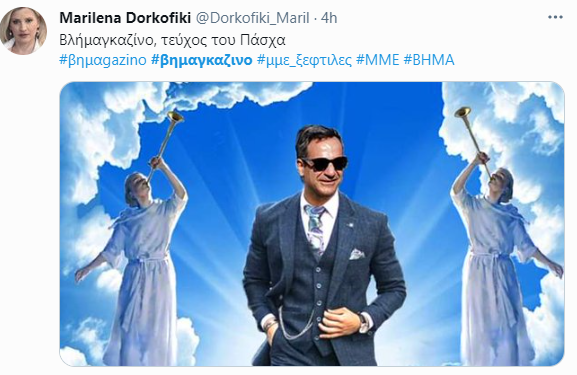Open the #μμε_ξεφτιλες hashtag

(304, 60)
